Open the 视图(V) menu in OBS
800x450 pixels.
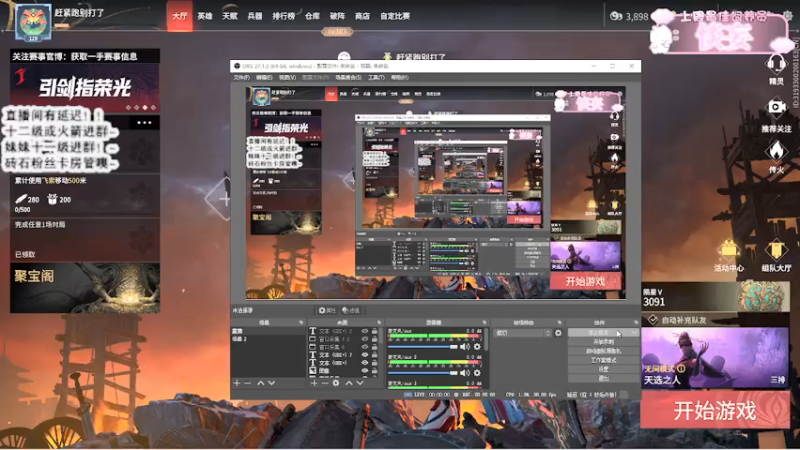pos(287,78)
